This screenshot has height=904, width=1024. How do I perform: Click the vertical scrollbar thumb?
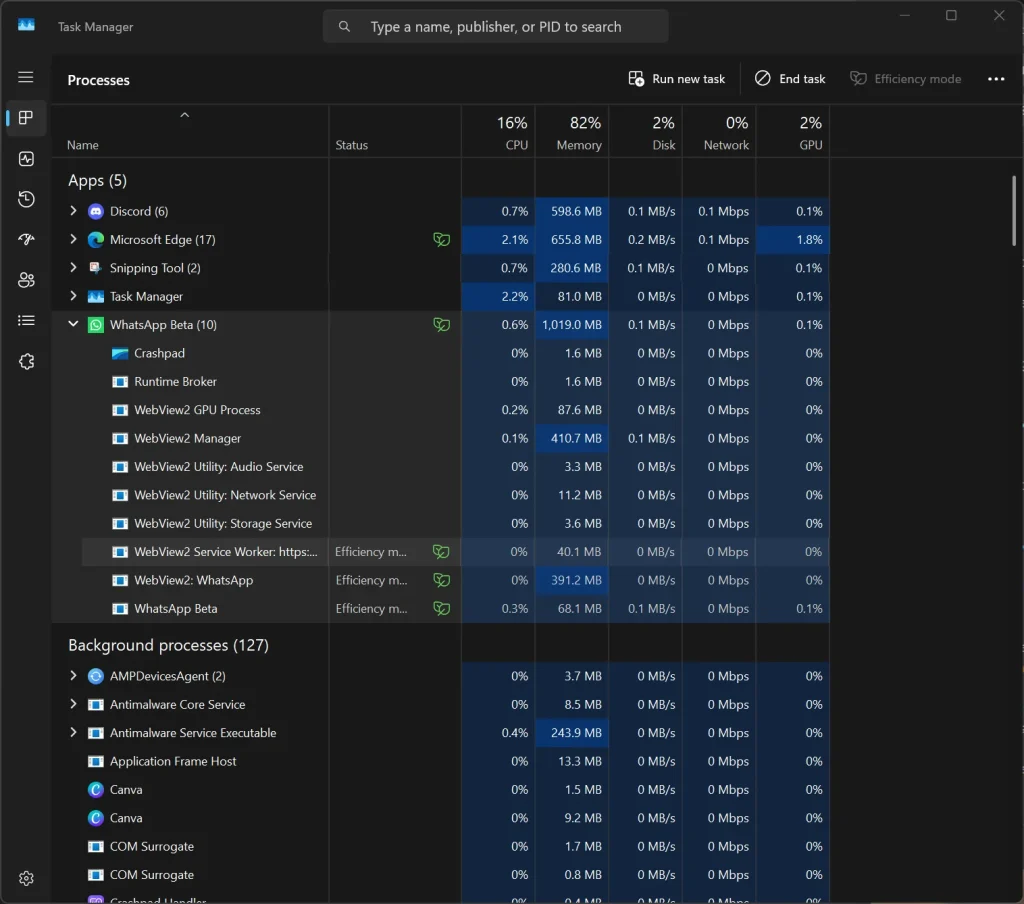(x=1014, y=210)
